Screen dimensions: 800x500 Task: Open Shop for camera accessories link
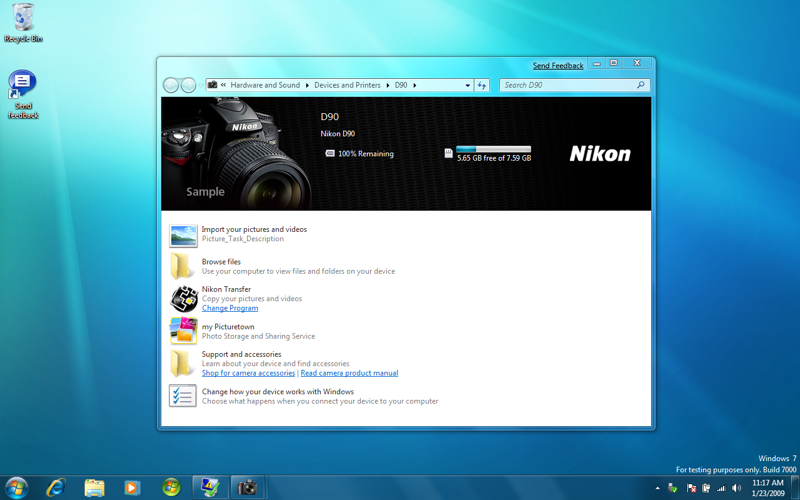248,372
